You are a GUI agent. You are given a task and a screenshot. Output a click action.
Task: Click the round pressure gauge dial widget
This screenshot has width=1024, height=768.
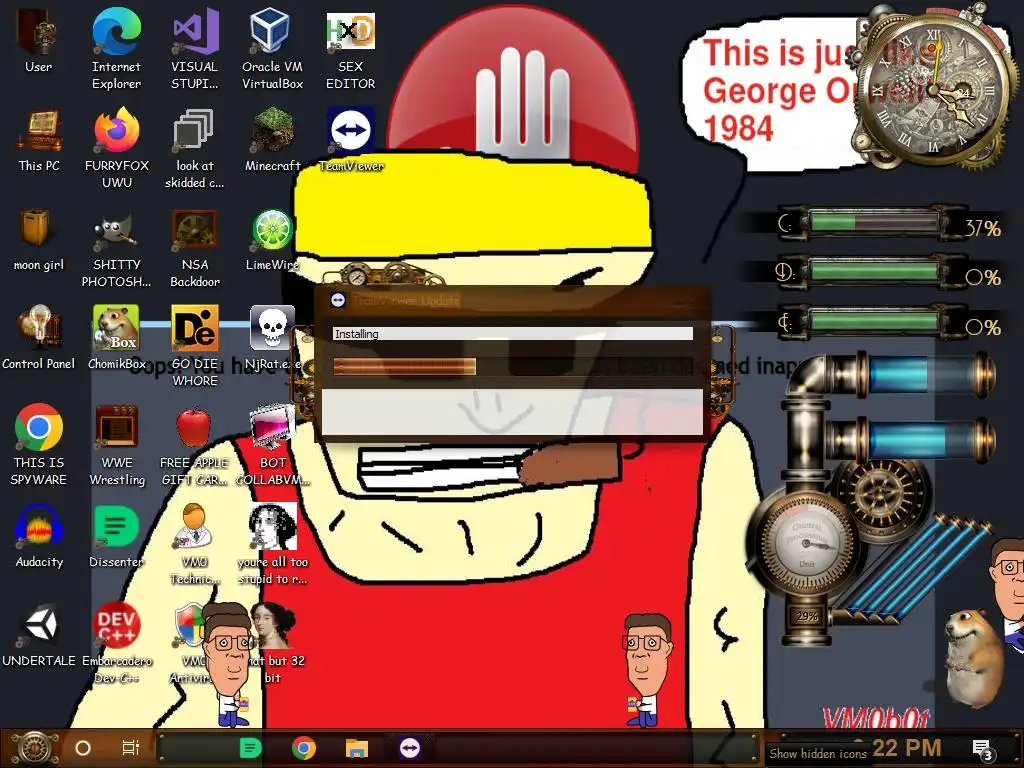pyautogui.click(x=807, y=543)
